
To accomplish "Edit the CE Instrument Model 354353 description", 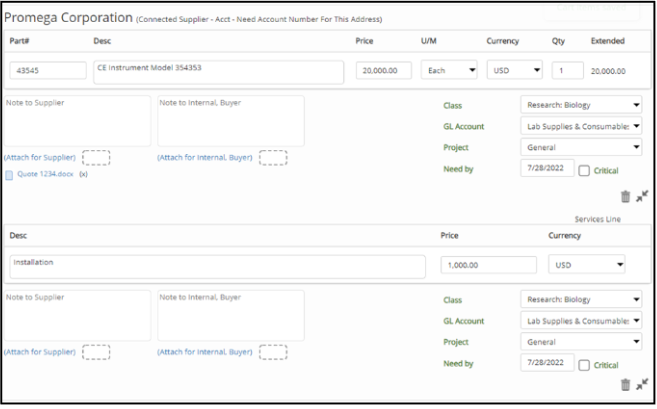I will point(219,72).
